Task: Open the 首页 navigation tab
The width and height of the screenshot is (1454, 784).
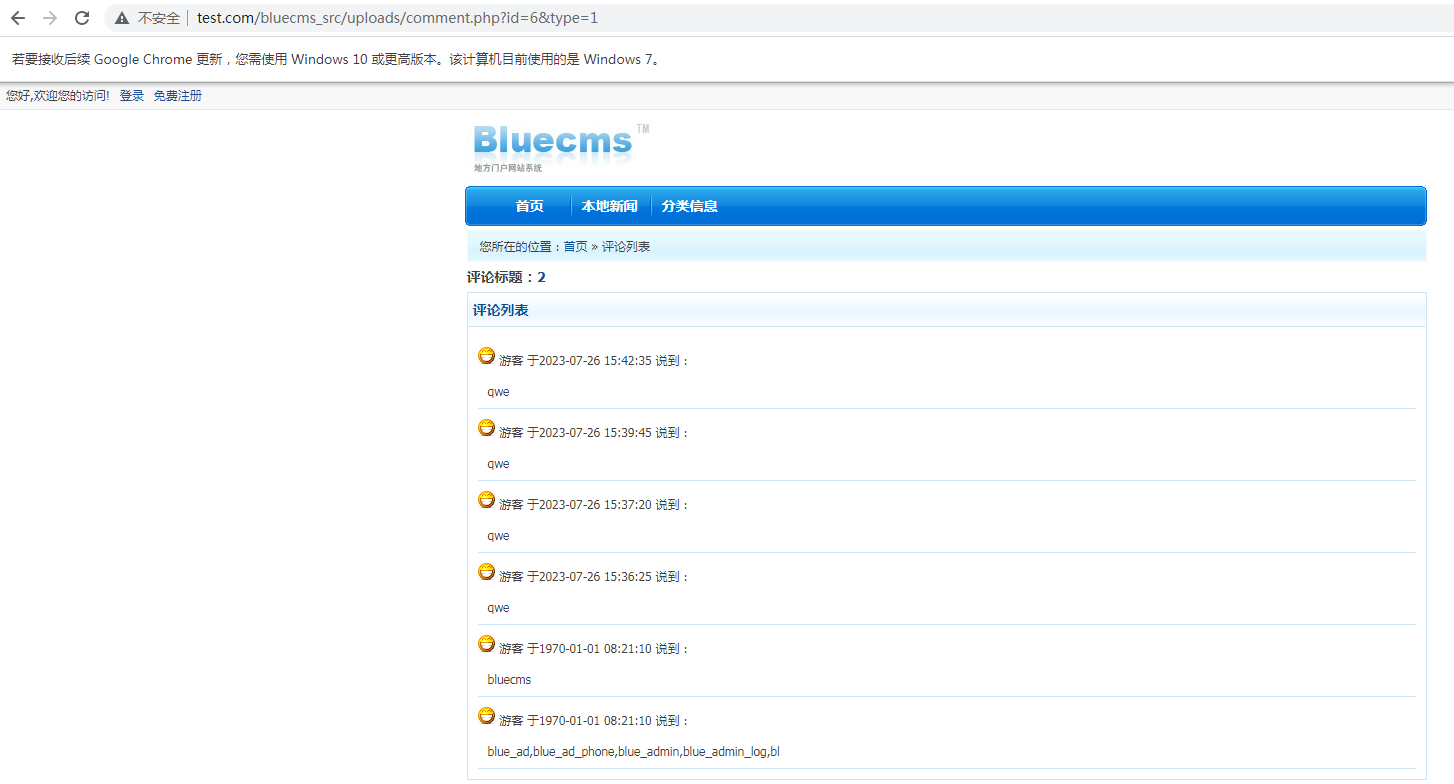Action: point(529,206)
